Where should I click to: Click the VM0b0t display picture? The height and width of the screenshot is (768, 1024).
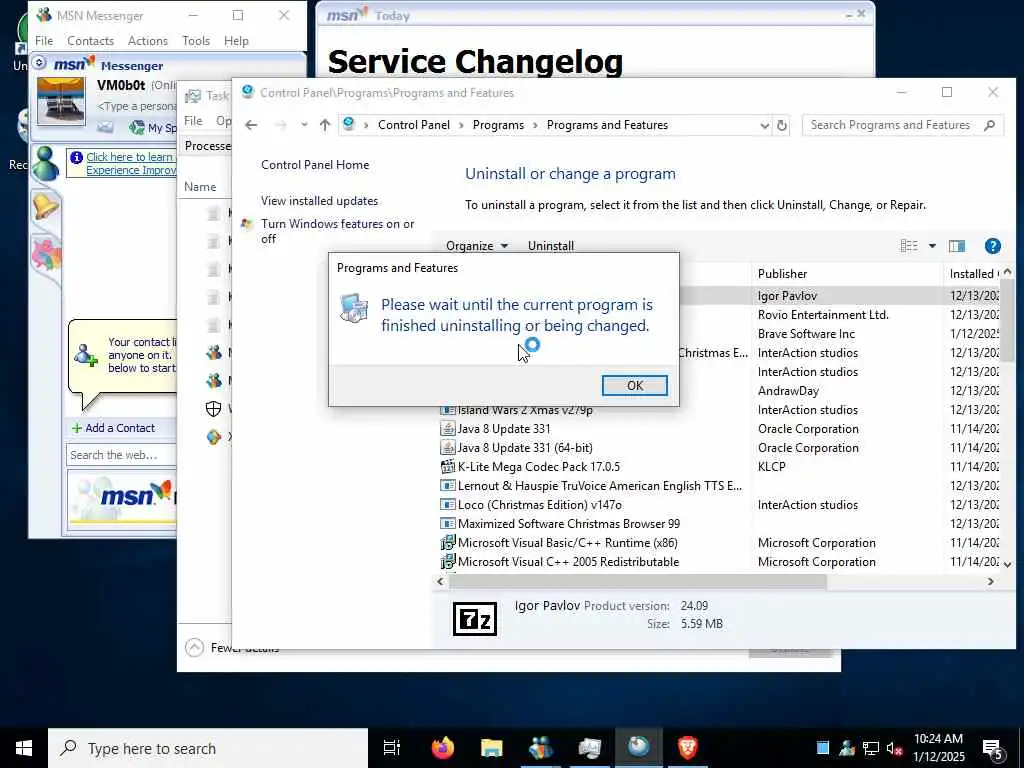[x=61, y=101]
